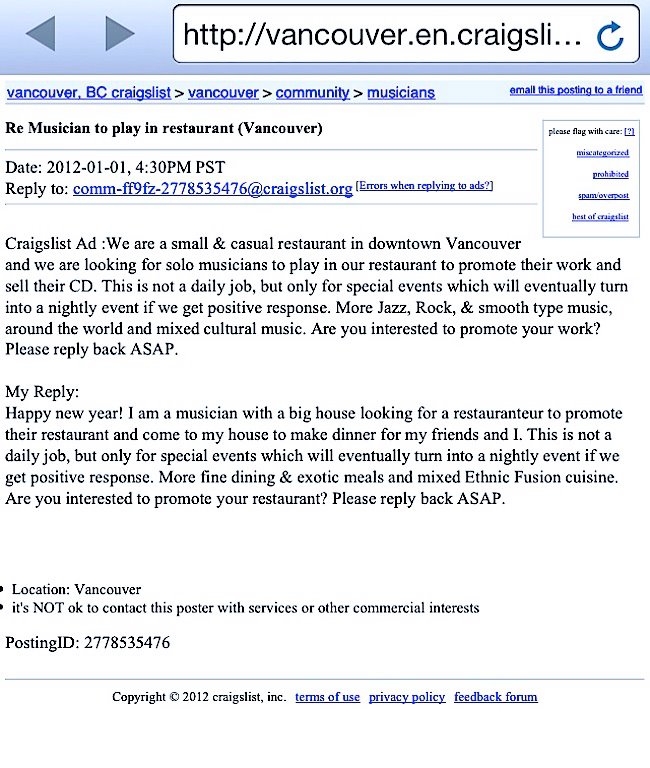Flag the posting as miscategorized

pos(602,153)
